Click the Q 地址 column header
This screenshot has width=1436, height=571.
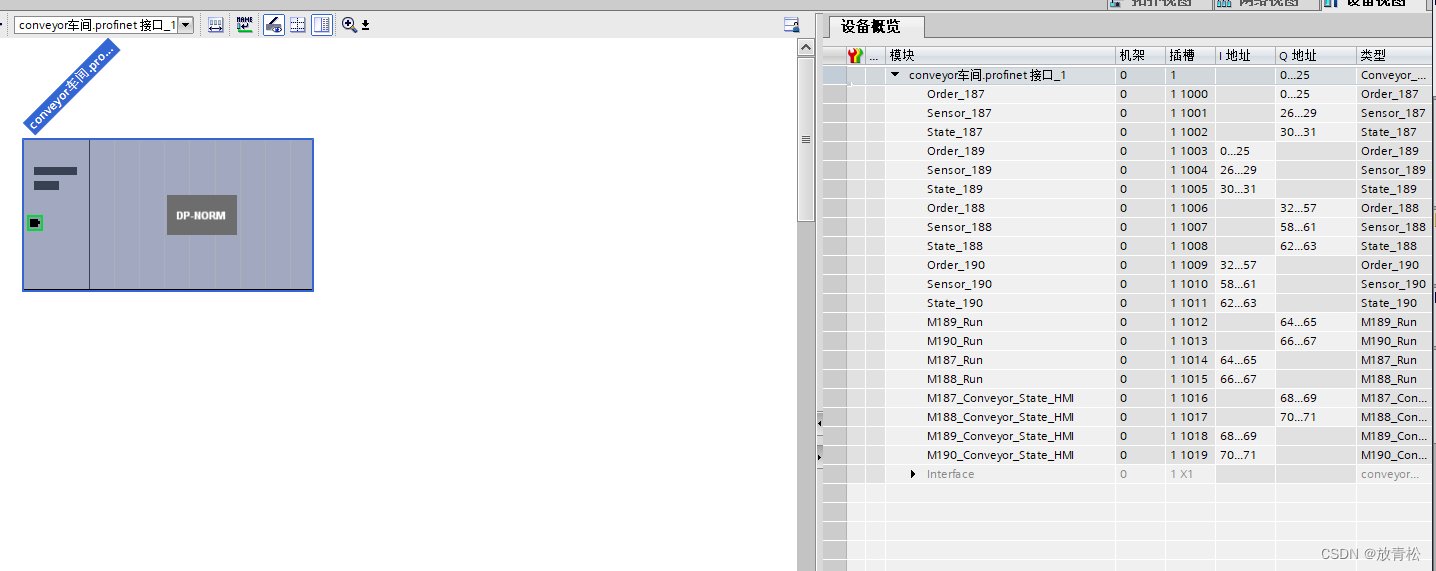(x=1315, y=56)
